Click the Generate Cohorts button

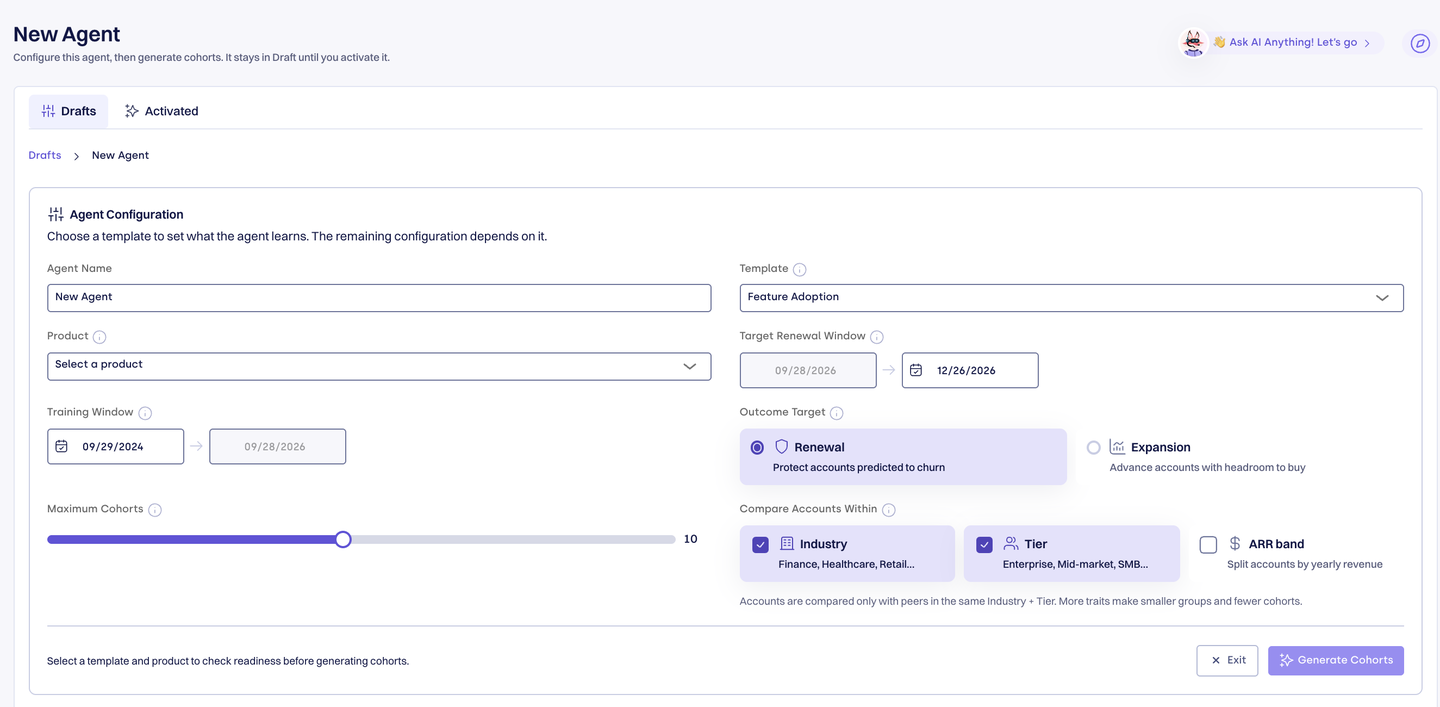pos(1335,660)
